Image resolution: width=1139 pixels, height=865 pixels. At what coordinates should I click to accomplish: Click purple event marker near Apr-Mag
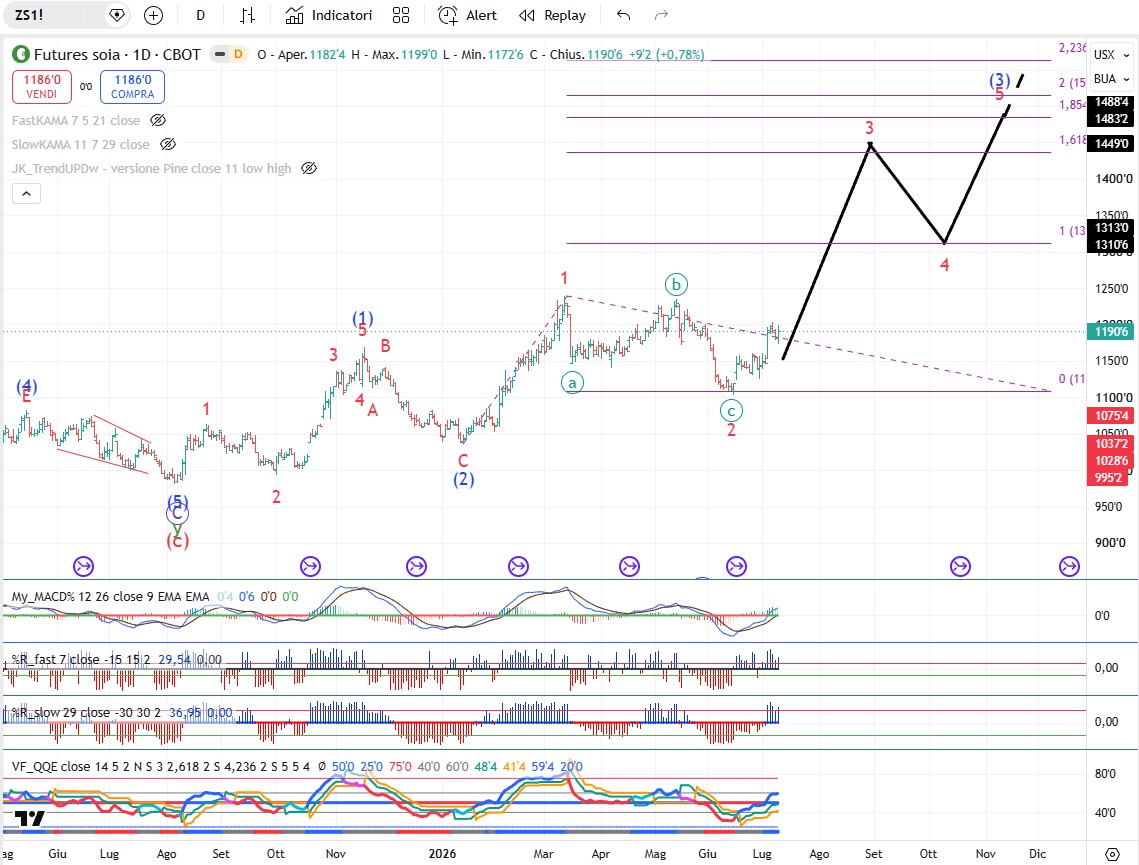(629, 566)
